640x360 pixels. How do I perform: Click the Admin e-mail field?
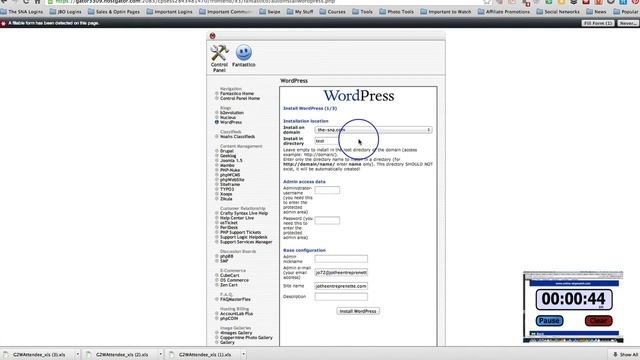(x=341, y=272)
